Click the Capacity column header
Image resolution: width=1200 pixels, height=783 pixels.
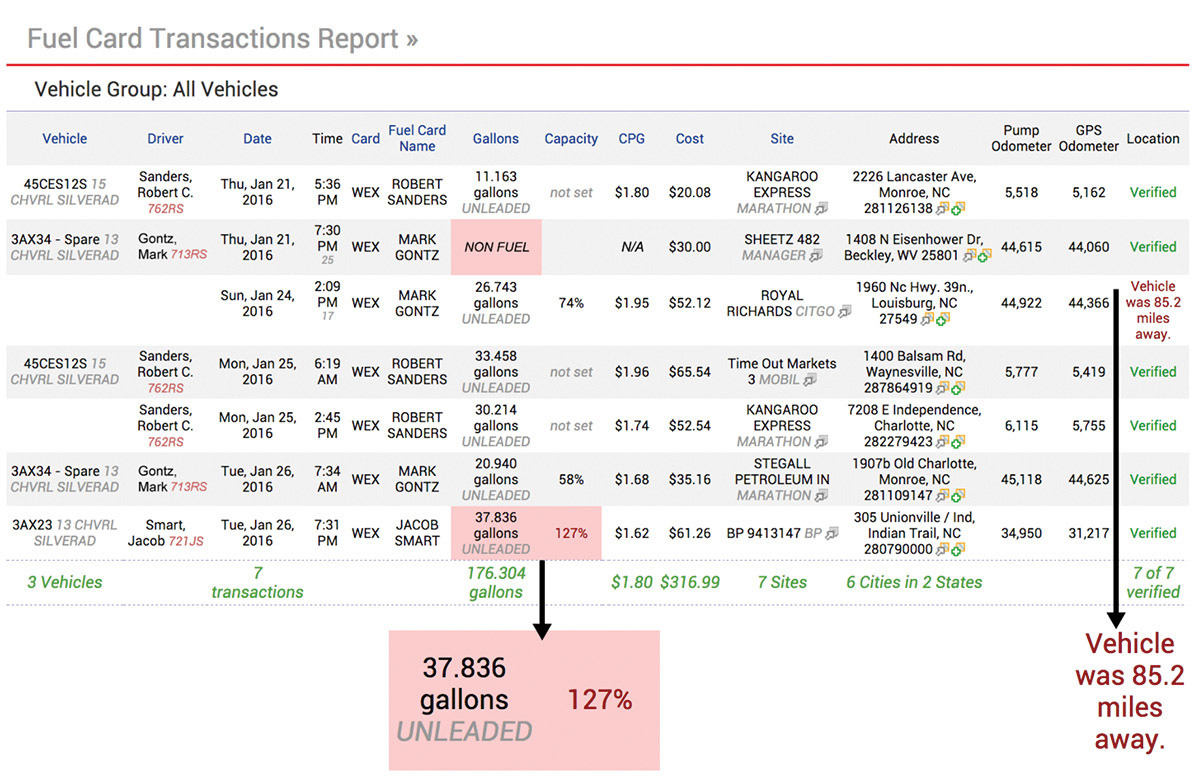click(571, 139)
